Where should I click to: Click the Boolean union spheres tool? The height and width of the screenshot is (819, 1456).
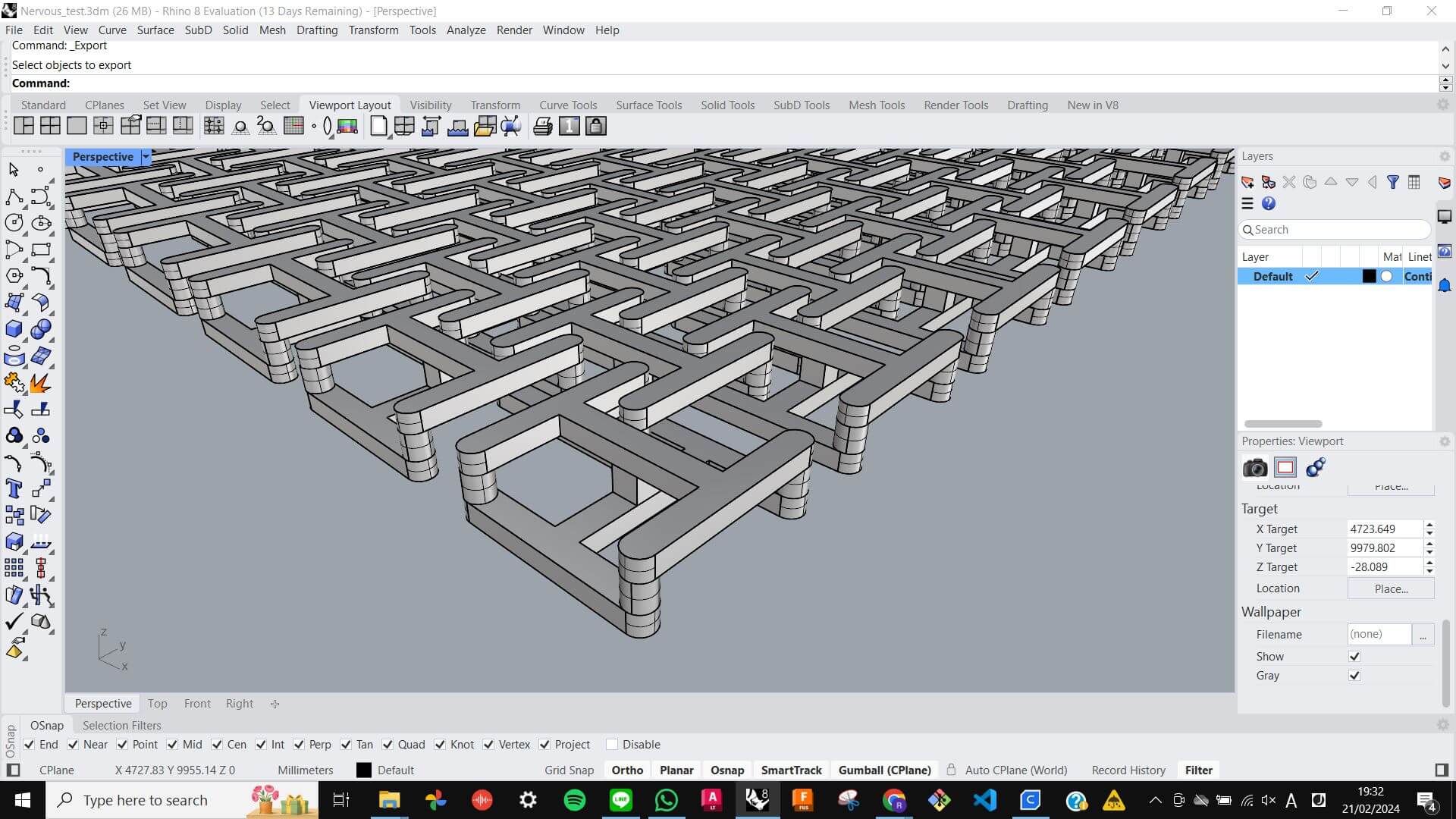tap(41, 329)
